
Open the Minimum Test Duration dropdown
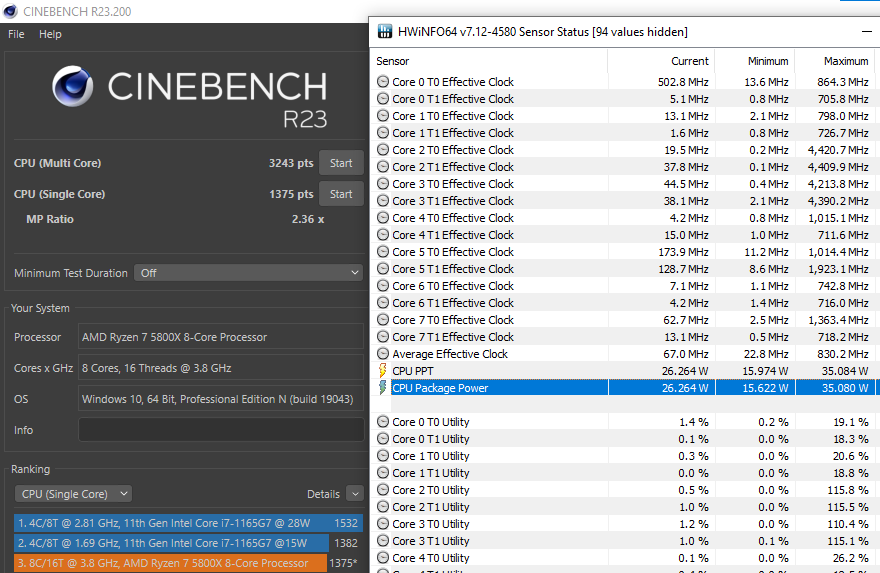[249, 273]
